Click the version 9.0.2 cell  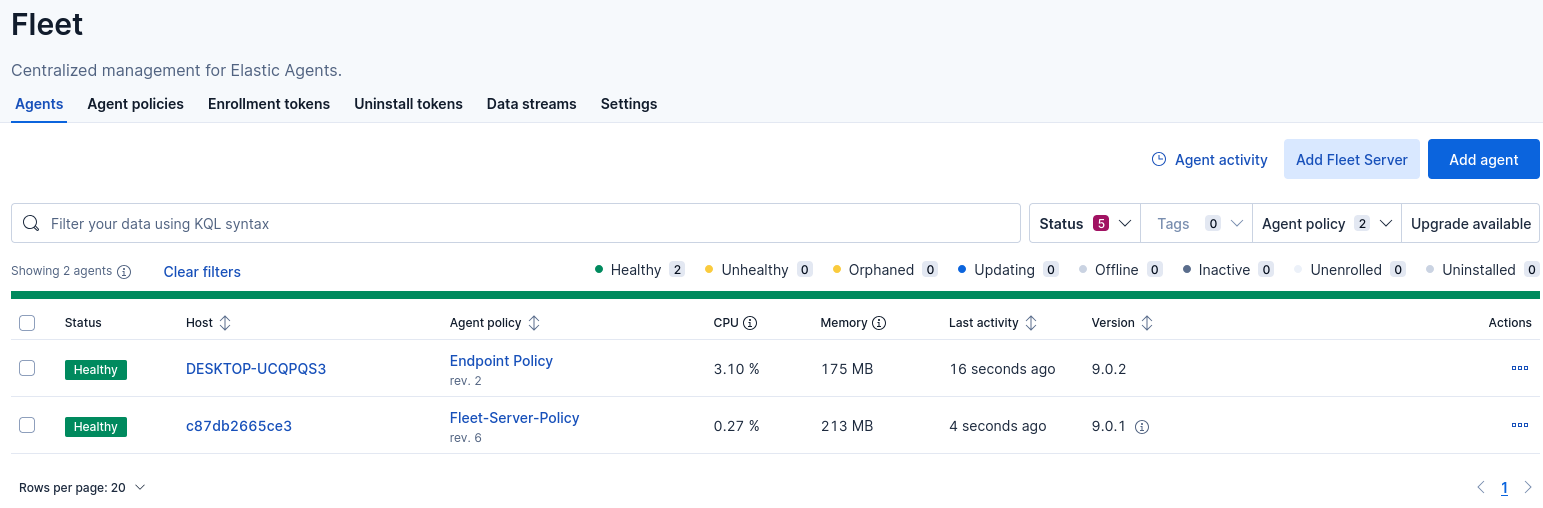1109,369
